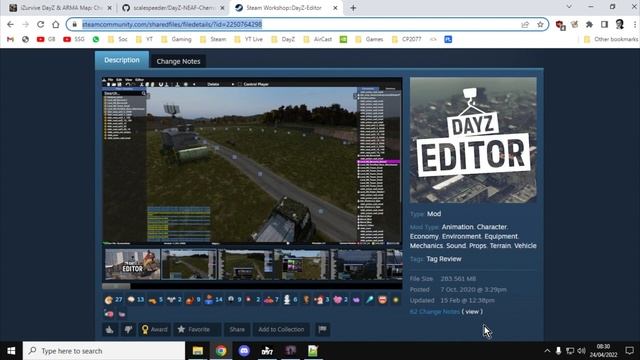Image resolution: width=640 pixels, height=360 pixels.
Task: Select the second road screenshot thumbnail
Action: pyautogui.click(x=189, y=264)
